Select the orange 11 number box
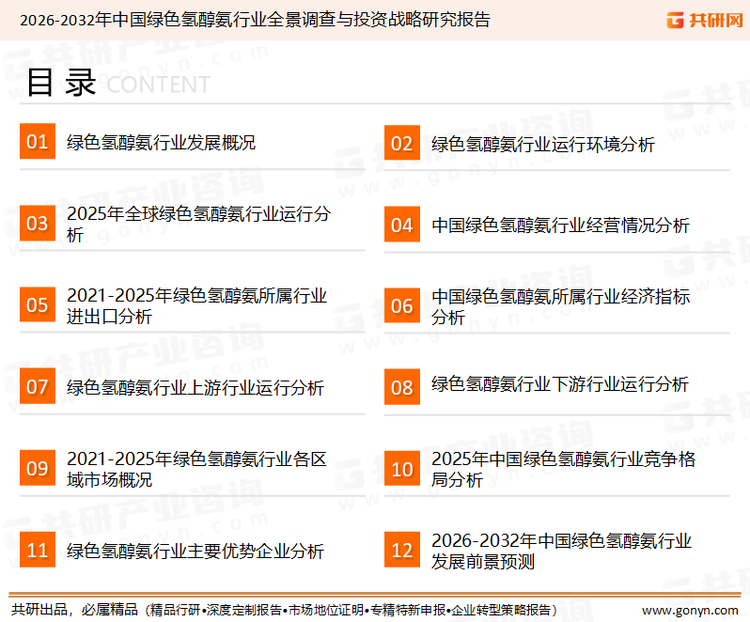 (x=37, y=549)
